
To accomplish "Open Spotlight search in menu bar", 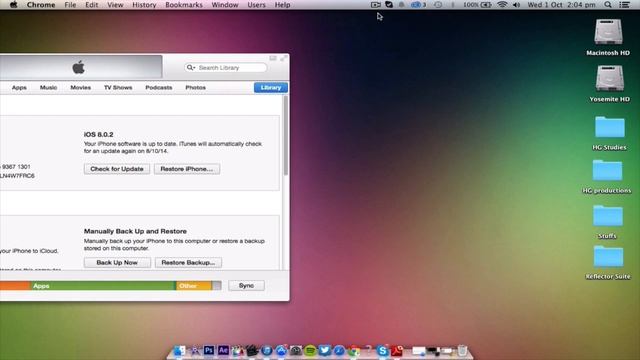I will (x=608, y=5).
